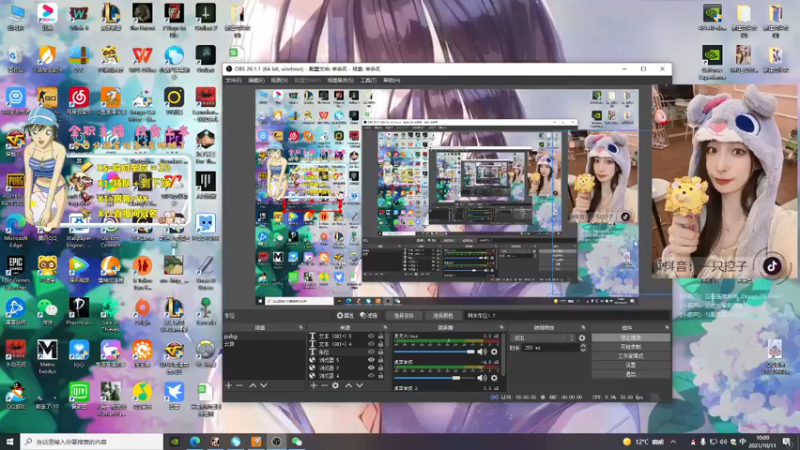Image resolution: width=800 pixels, height=450 pixels.
Task: Click the Start Recording button
Action: coord(630,347)
